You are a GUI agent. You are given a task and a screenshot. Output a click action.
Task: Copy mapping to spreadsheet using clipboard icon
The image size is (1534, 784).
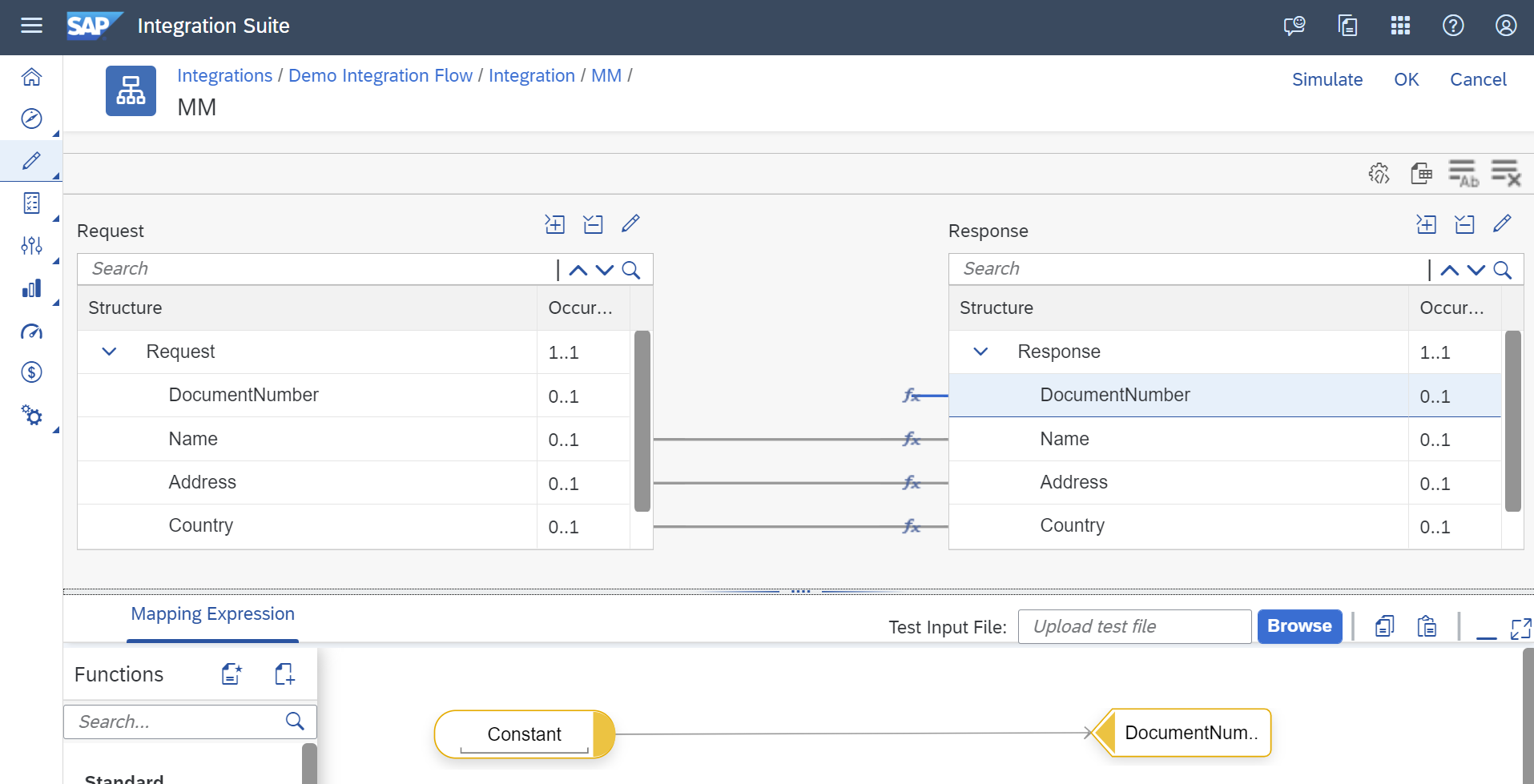pyautogui.click(x=1422, y=172)
